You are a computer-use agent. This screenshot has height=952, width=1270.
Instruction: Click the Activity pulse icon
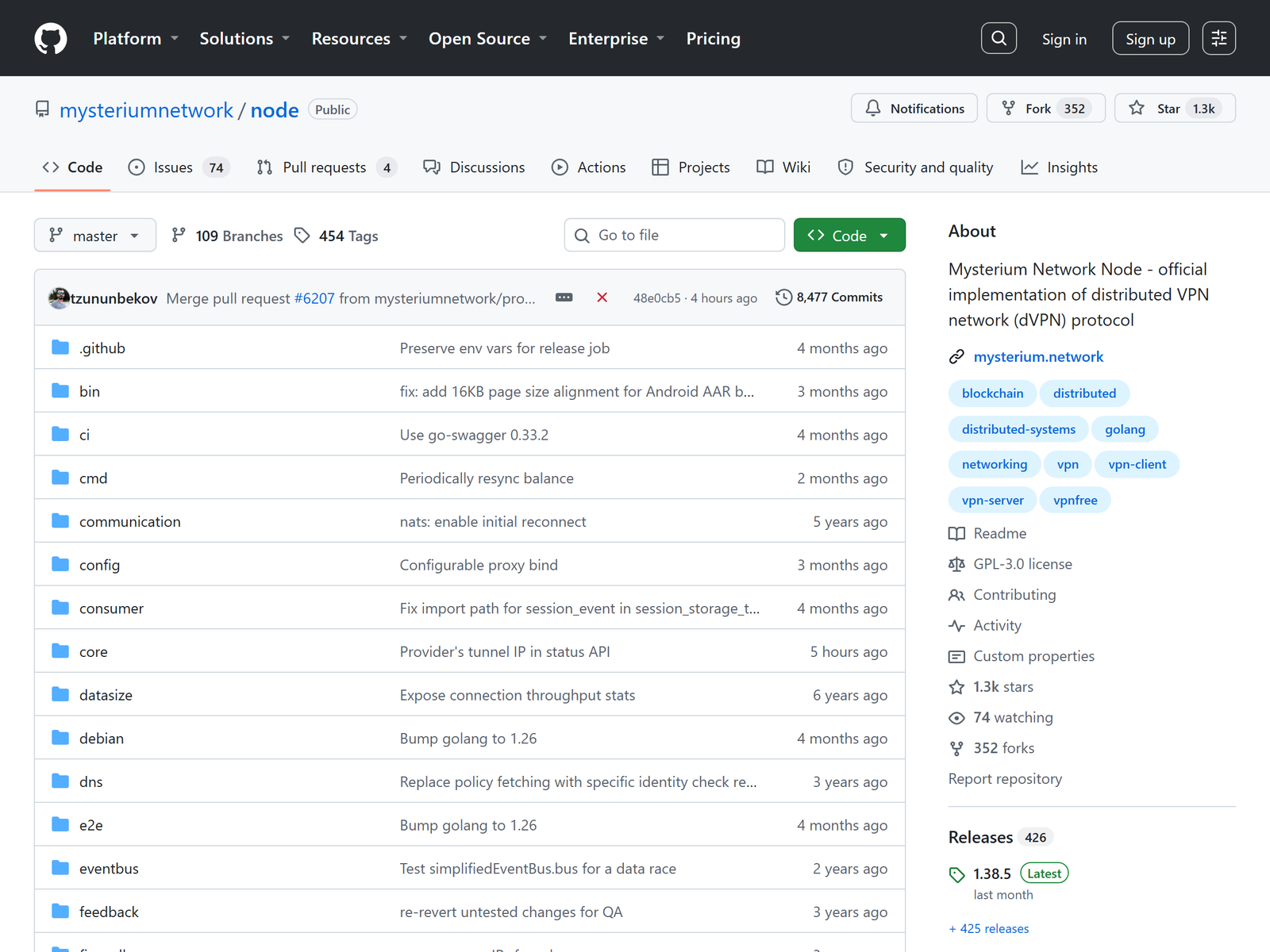(956, 626)
